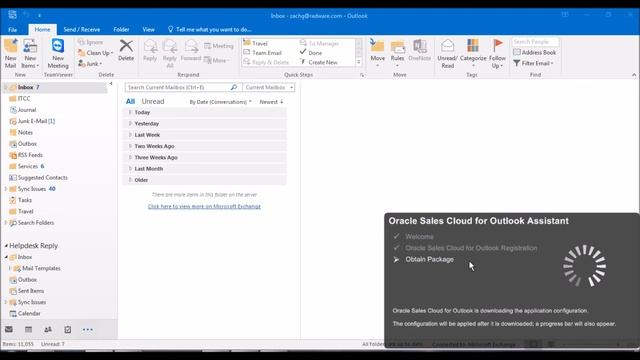Select the Travel quick step
Viewport: 640px width, 360px height.
(x=260, y=43)
